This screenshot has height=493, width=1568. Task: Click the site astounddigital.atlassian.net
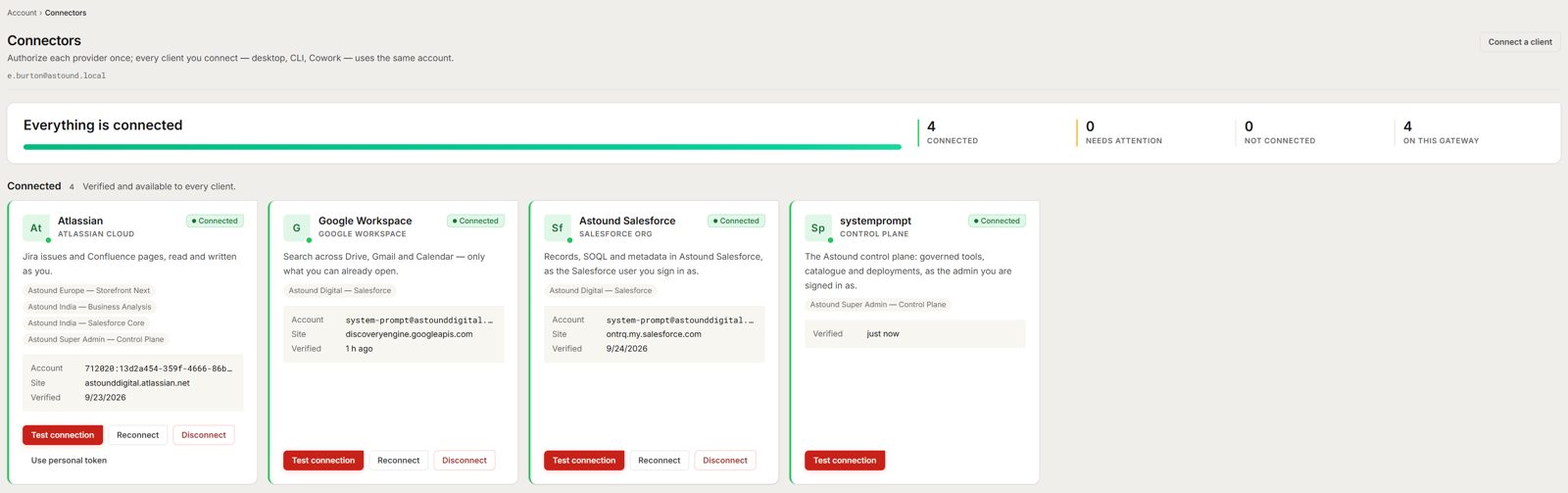click(x=137, y=383)
